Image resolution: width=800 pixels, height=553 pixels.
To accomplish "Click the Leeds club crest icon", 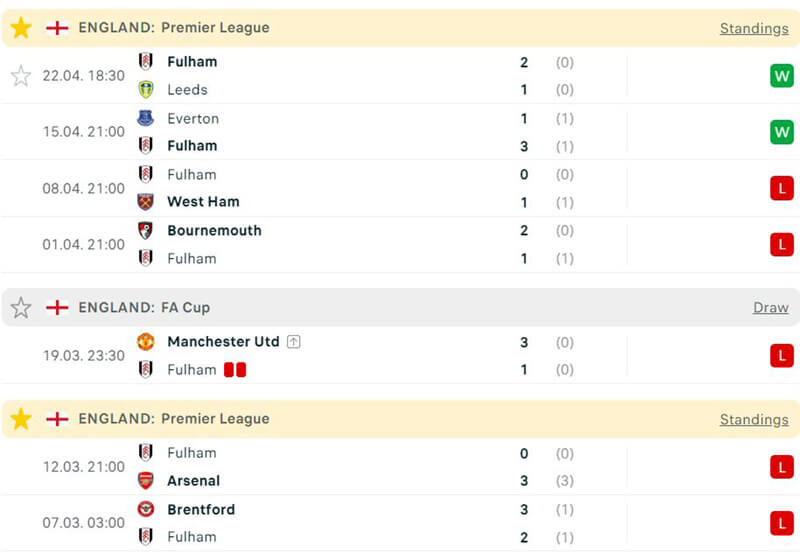I will pos(146,90).
